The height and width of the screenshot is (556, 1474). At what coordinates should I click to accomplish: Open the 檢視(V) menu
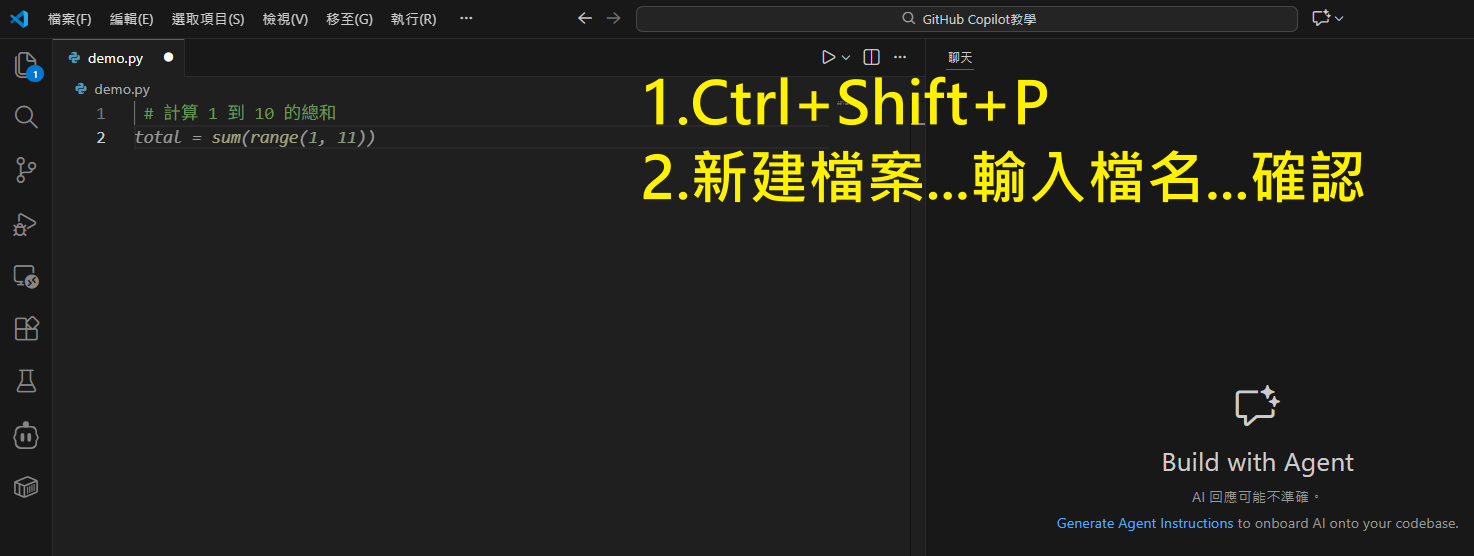pos(285,19)
